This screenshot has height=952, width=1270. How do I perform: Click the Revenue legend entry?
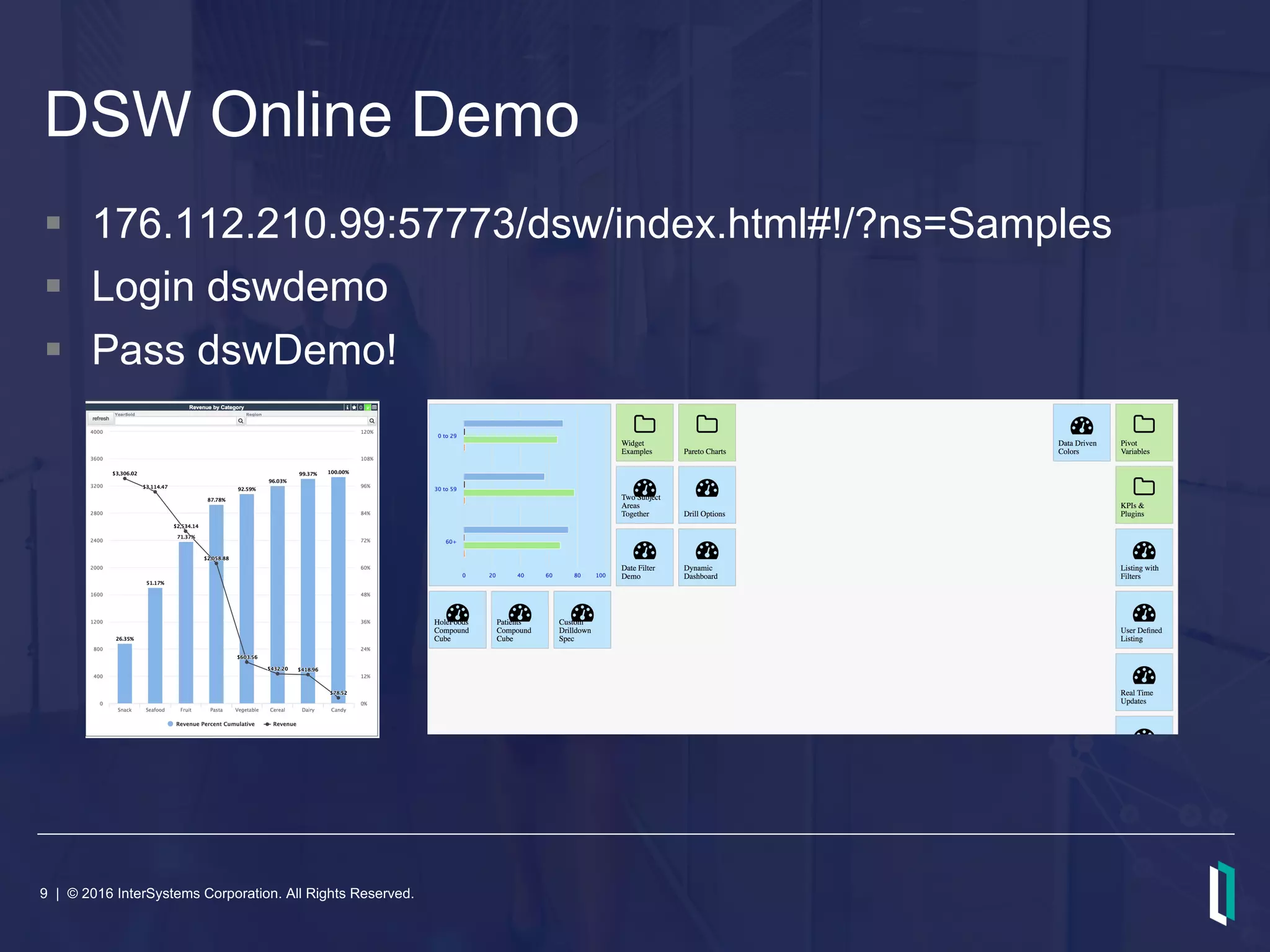[280, 724]
